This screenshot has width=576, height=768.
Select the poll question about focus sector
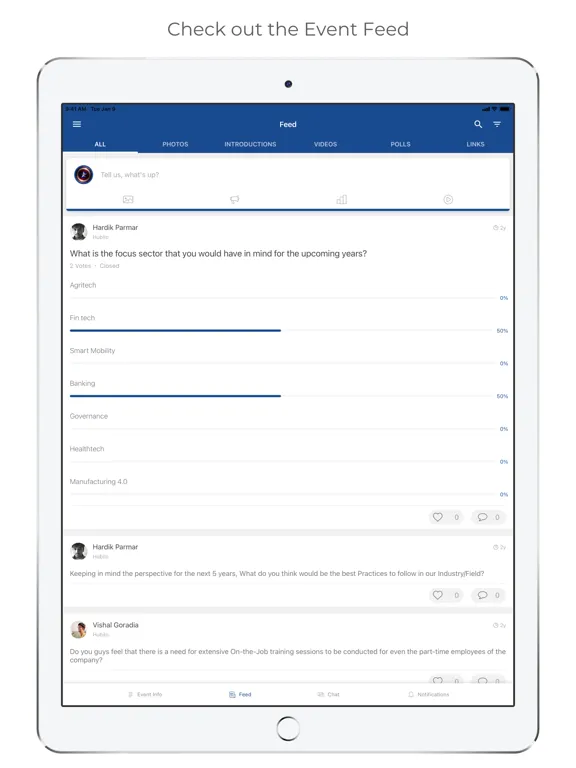(218, 253)
